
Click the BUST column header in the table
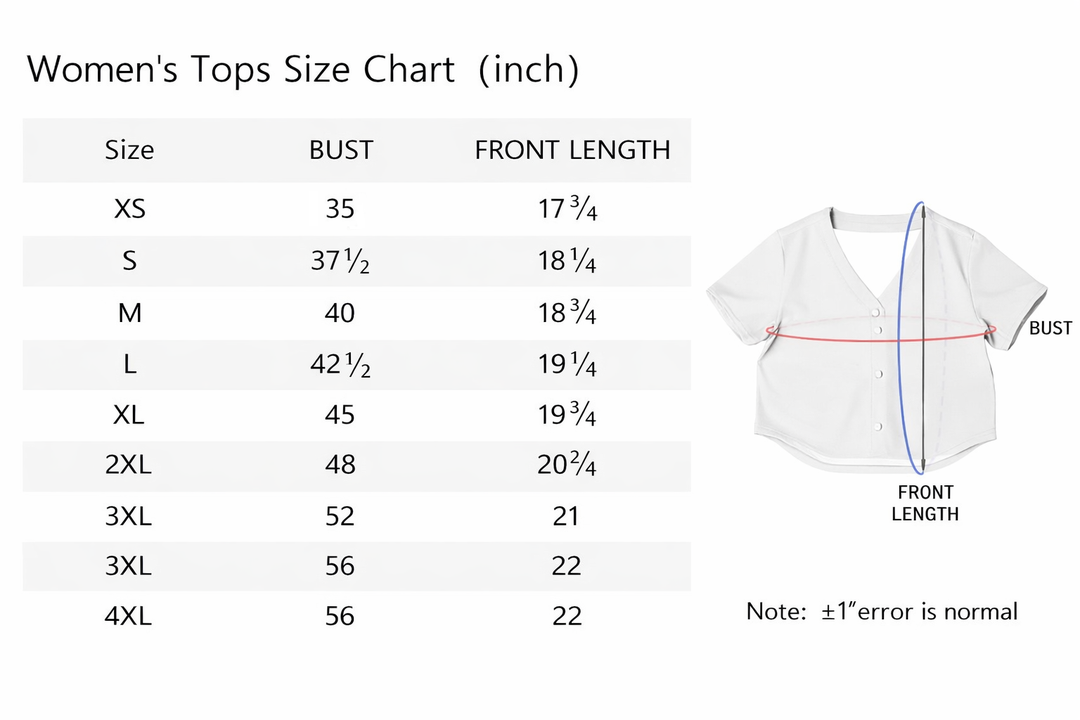coord(340,150)
